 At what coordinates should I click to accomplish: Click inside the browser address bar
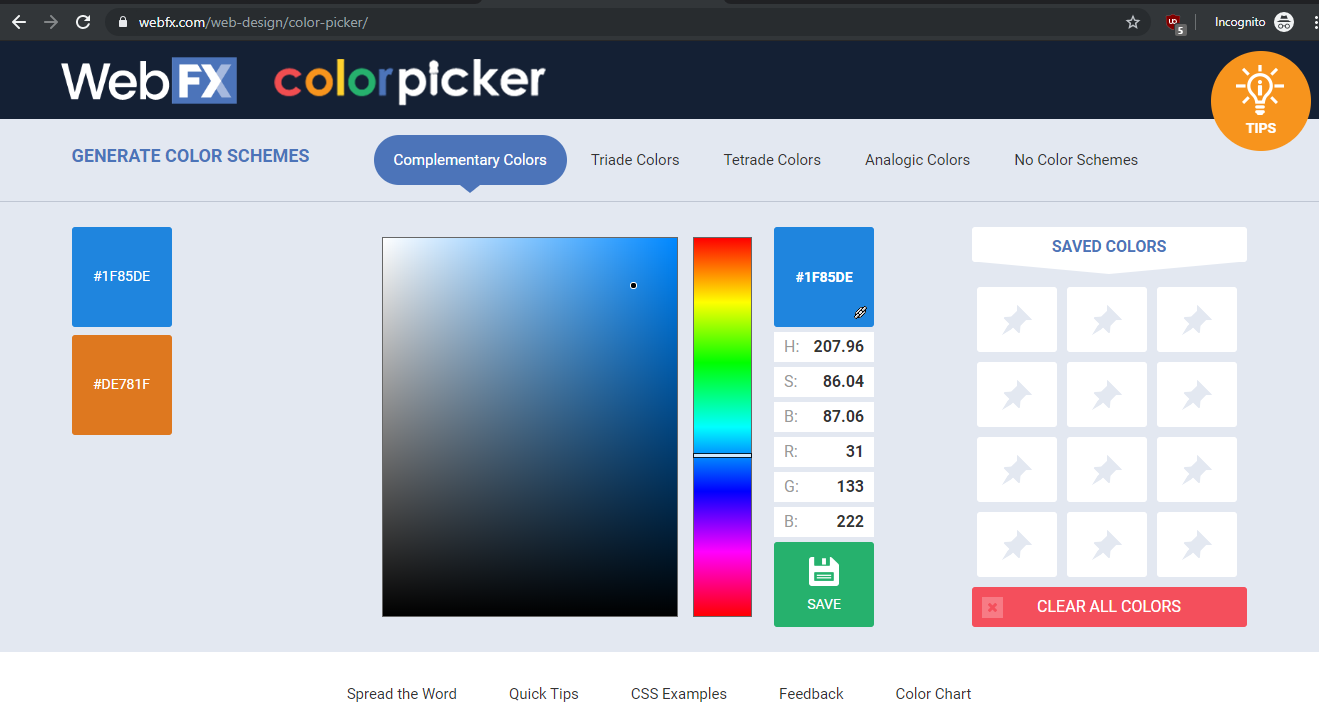point(400,21)
